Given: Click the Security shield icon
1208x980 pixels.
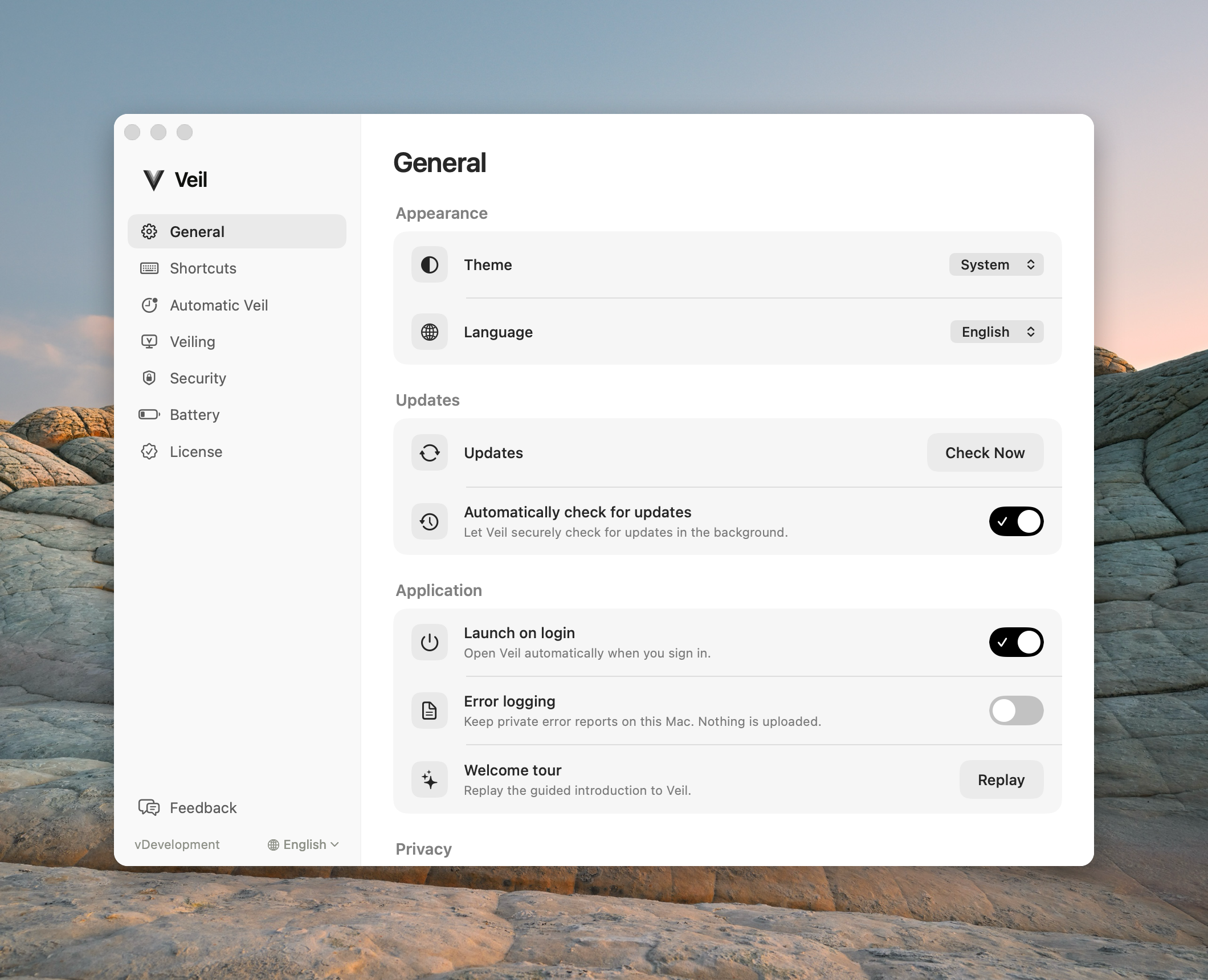Looking at the screenshot, I should [149, 378].
